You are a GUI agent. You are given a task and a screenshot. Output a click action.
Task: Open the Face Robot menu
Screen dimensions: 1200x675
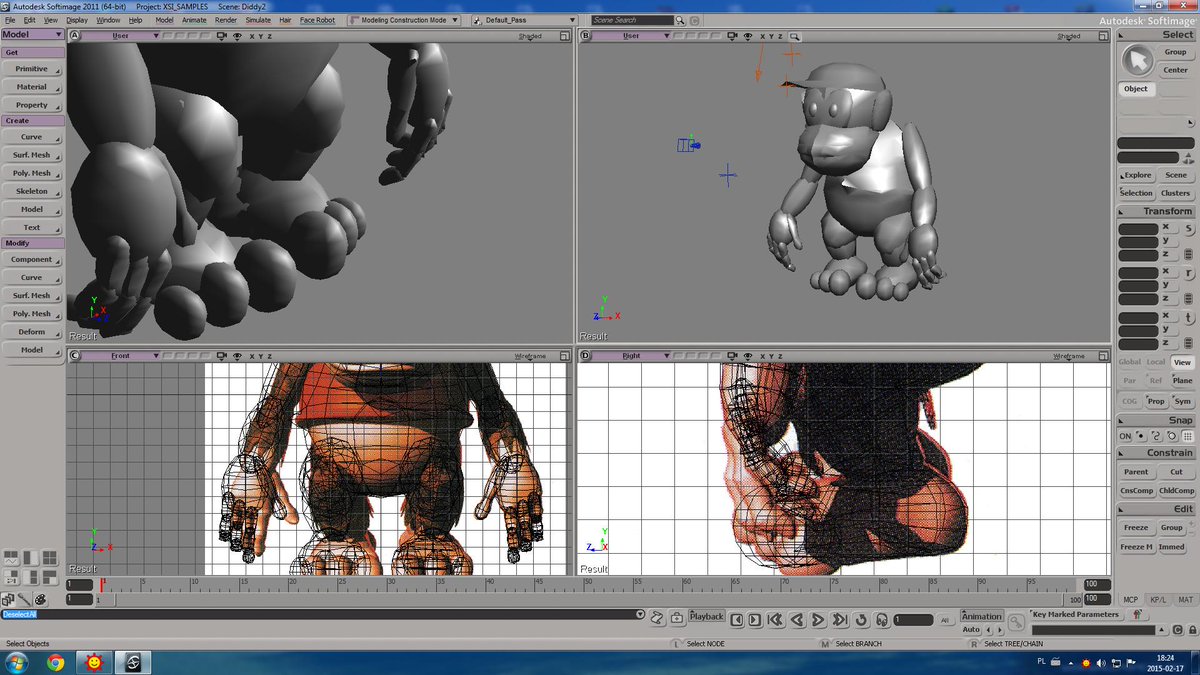point(318,20)
